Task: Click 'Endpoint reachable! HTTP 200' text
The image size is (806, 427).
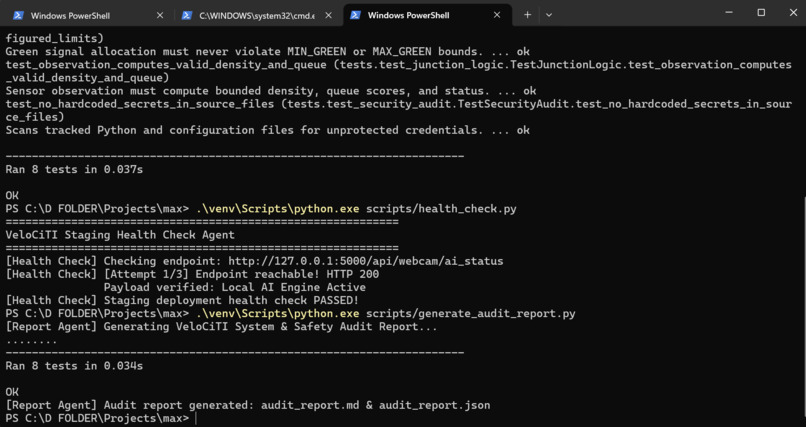Action: point(287,274)
